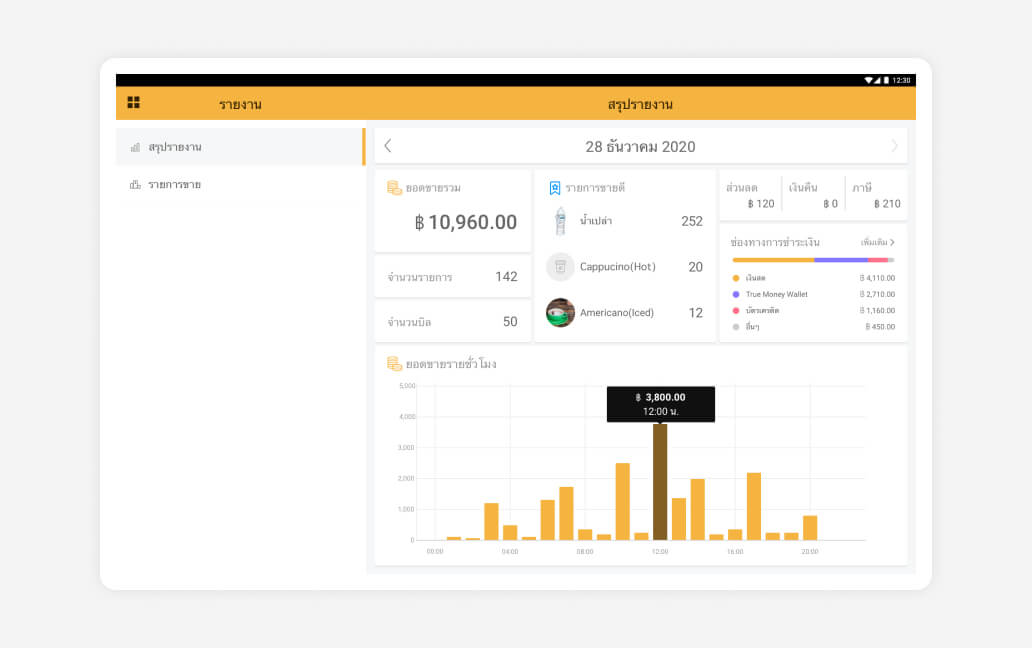Viewport: 1032px width, 648px height.
Task: Click the highlighted 12:00 chart bar
Action: pyautogui.click(x=660, y=482)
